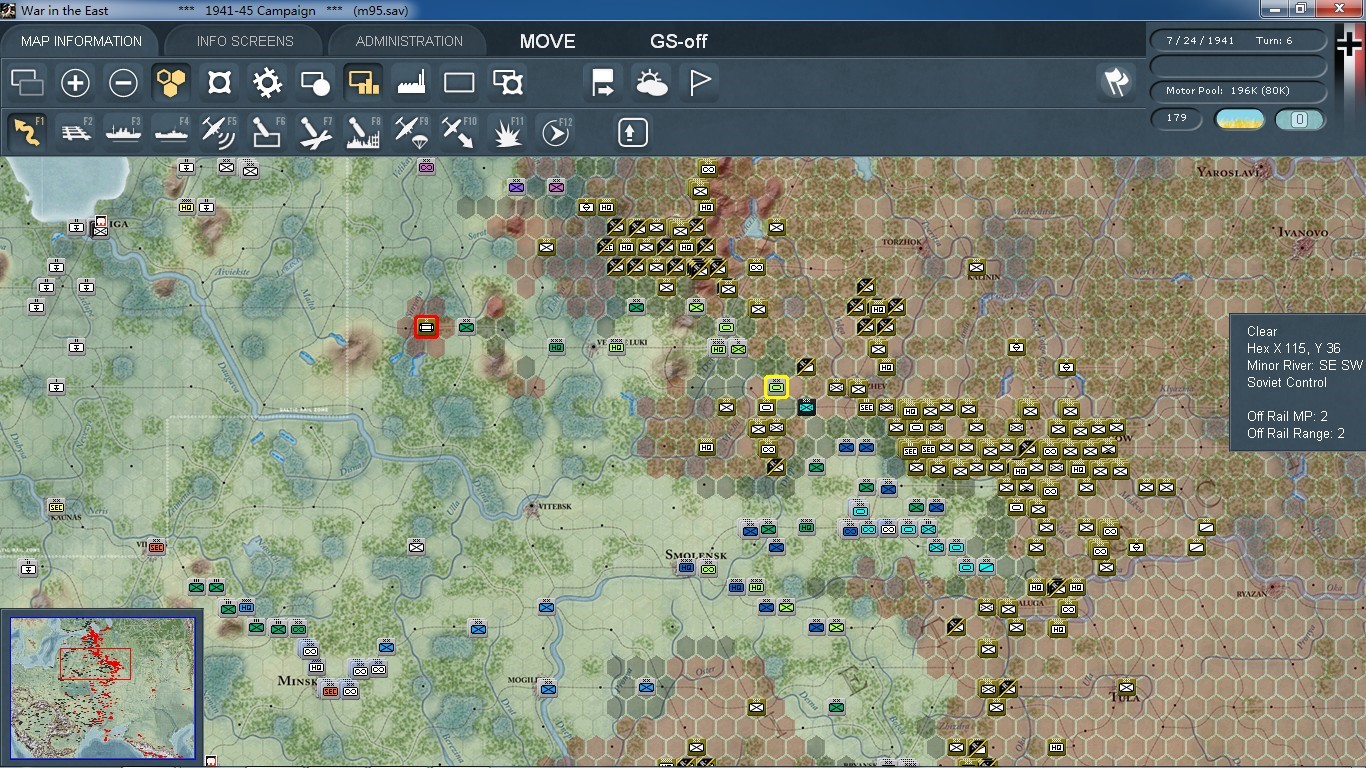Screen dimensions: 1366x768
Task: Select F10 air transfer mode
Action: click(459, 131)
